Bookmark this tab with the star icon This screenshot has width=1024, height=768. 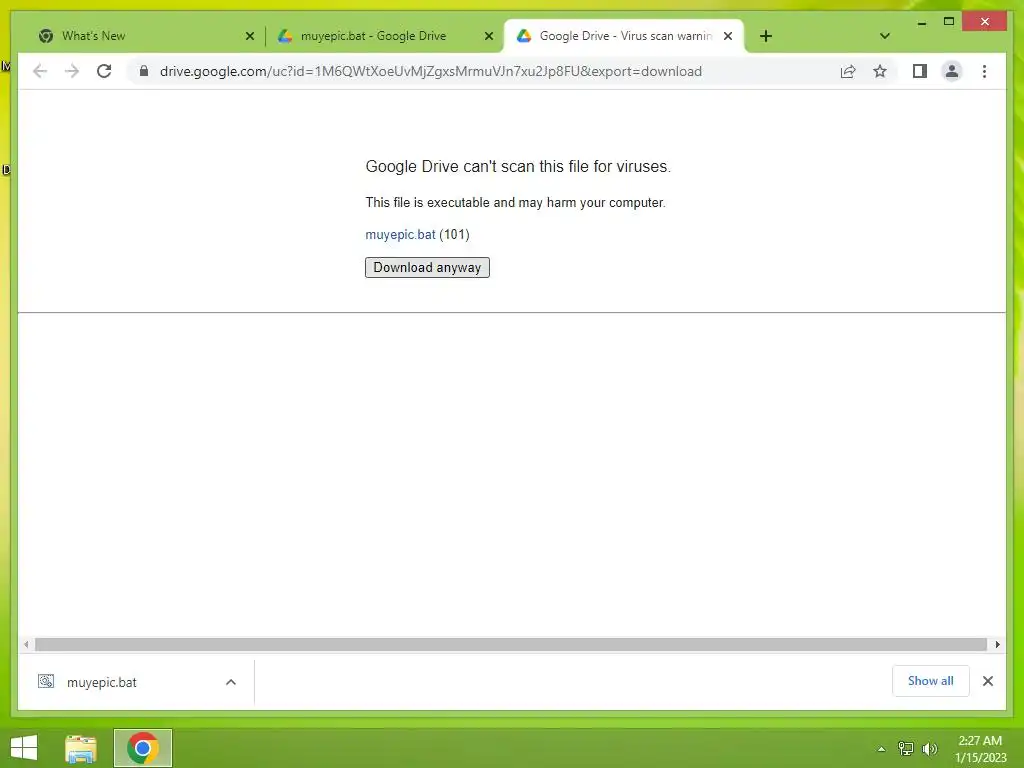click(x=880, y=71)
